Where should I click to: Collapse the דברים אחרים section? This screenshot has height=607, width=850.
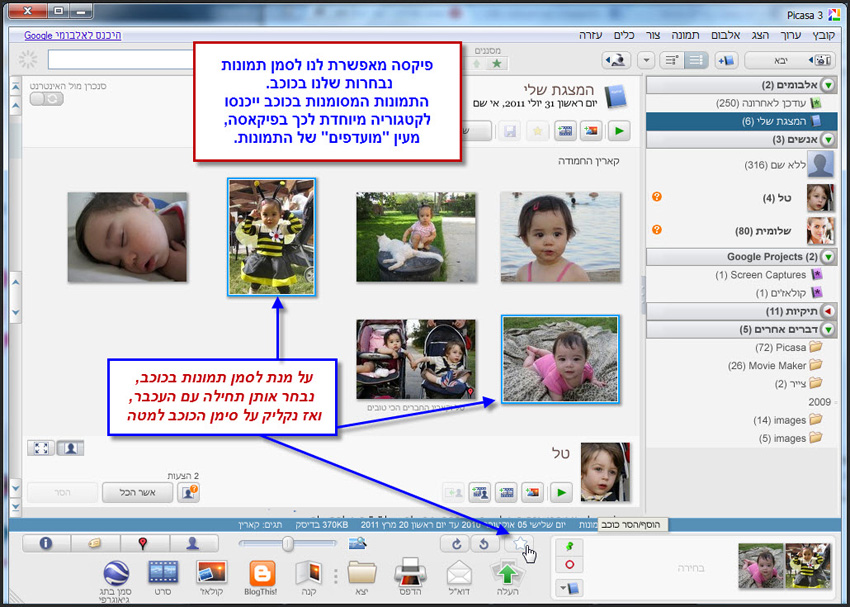tap(827, 329)
